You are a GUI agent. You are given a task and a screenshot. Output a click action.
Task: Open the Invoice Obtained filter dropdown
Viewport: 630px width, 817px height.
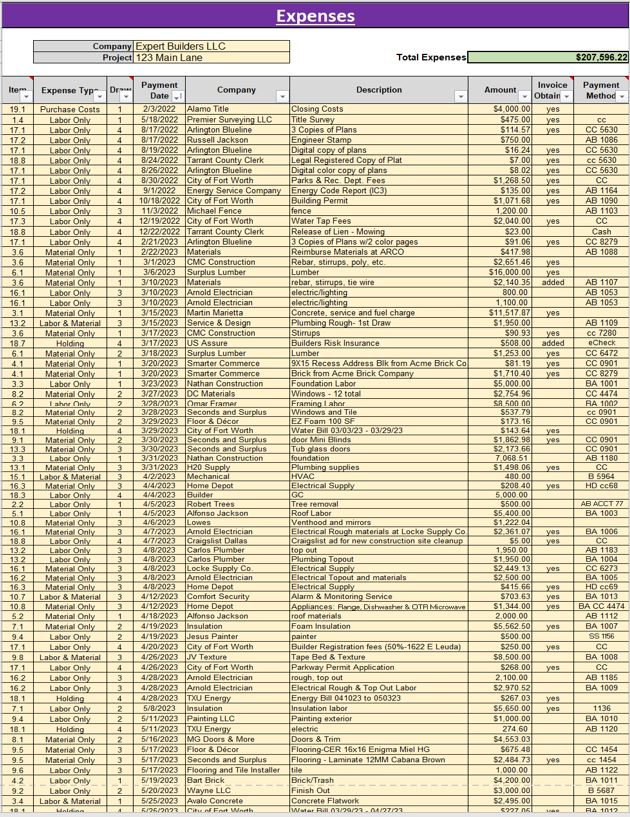pyautogui.click(x=566, y=97)
